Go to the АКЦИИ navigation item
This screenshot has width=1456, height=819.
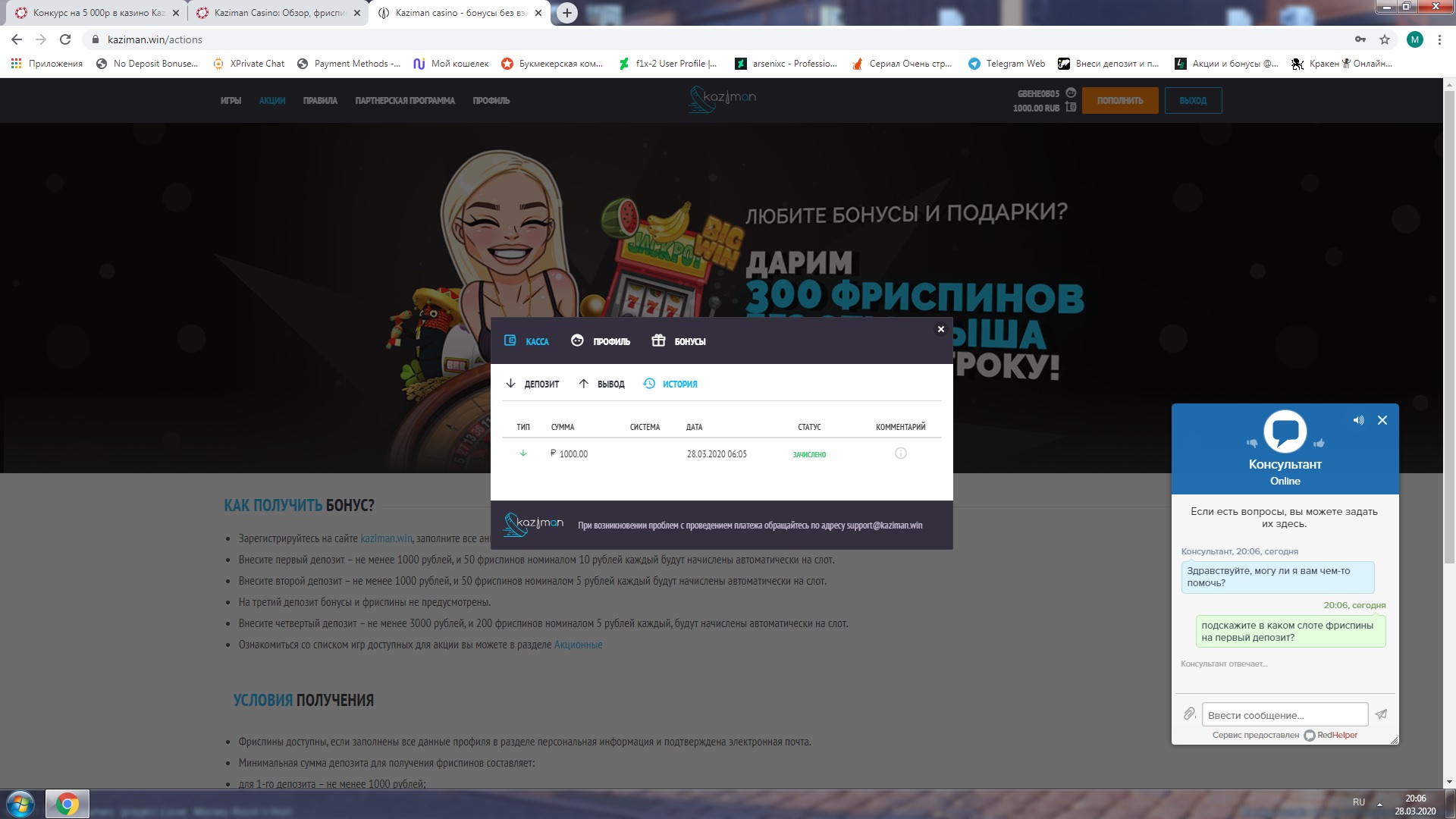click(272, 100)
